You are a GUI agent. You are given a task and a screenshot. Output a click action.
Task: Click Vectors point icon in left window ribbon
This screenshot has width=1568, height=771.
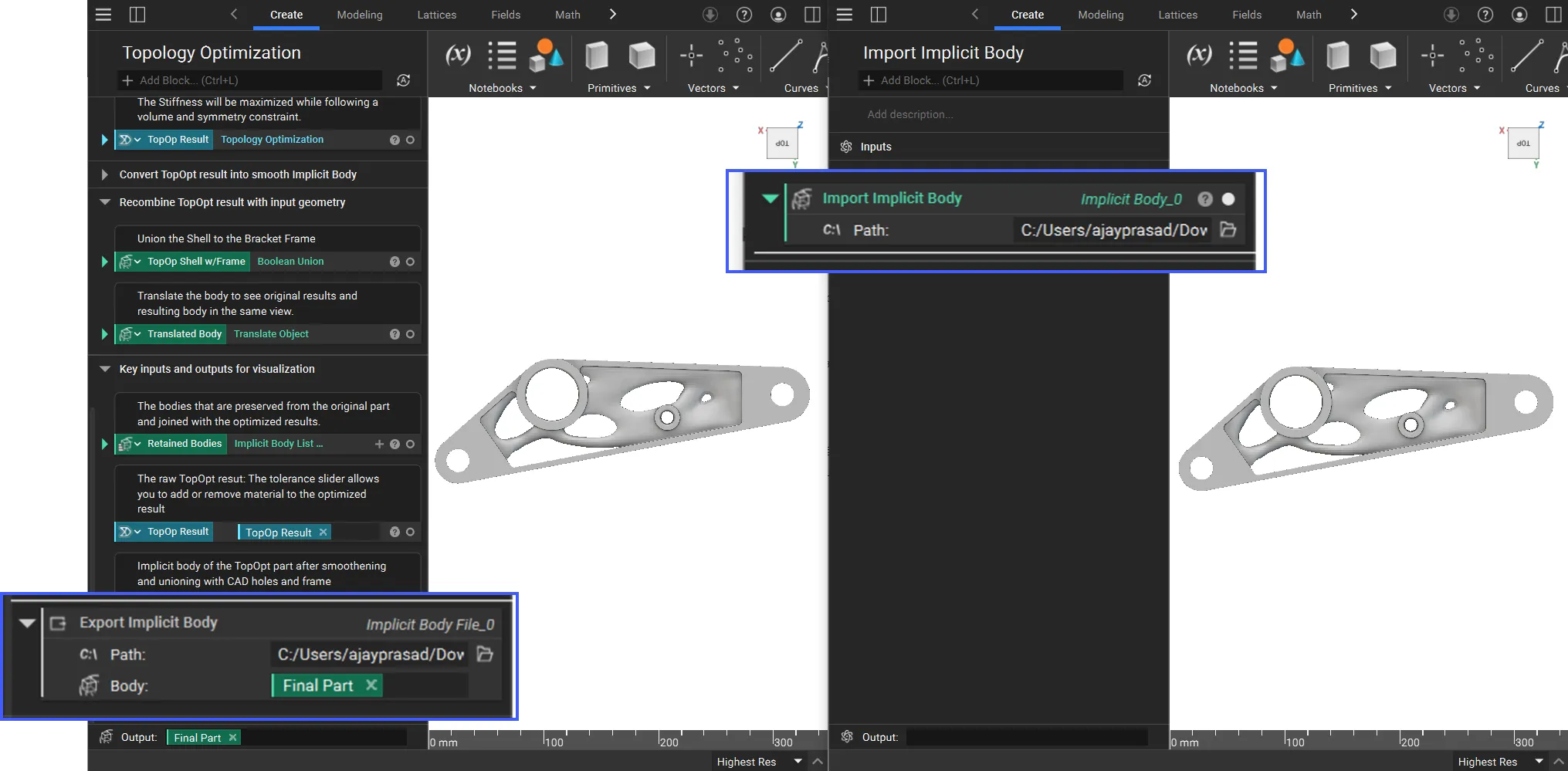point(691,56)
